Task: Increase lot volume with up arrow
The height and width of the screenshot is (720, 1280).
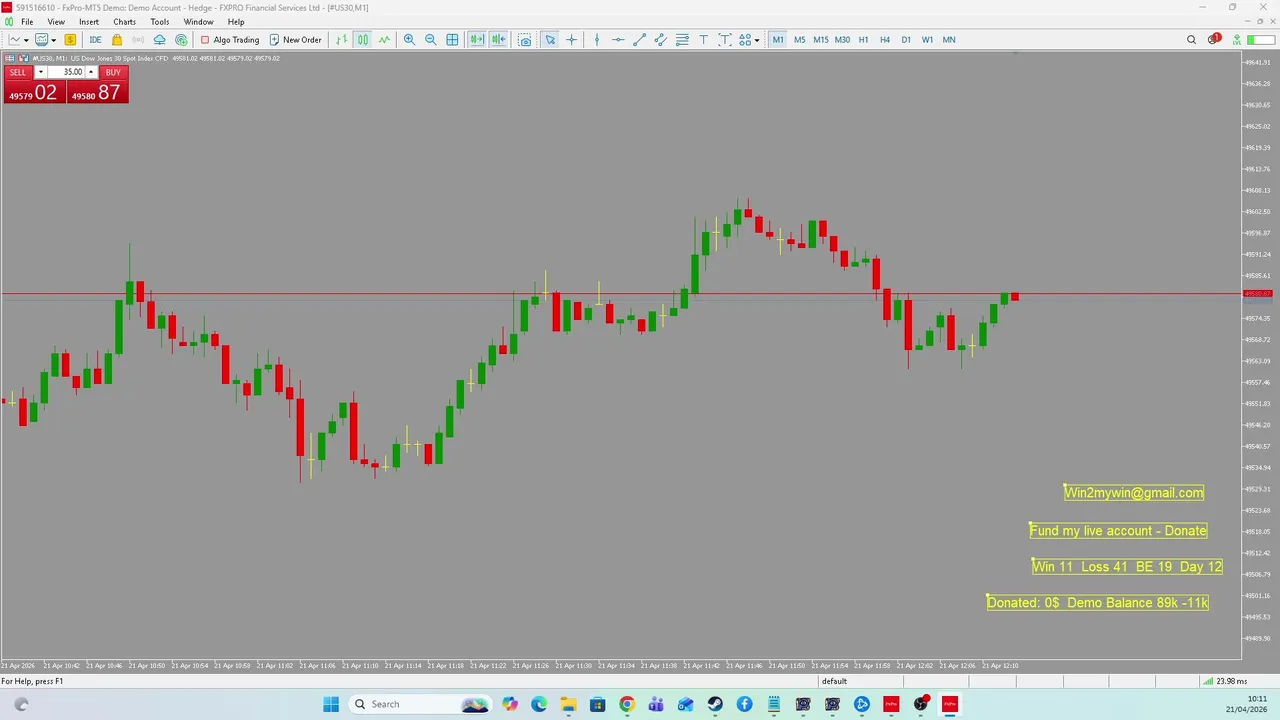Action: [91, 72]
